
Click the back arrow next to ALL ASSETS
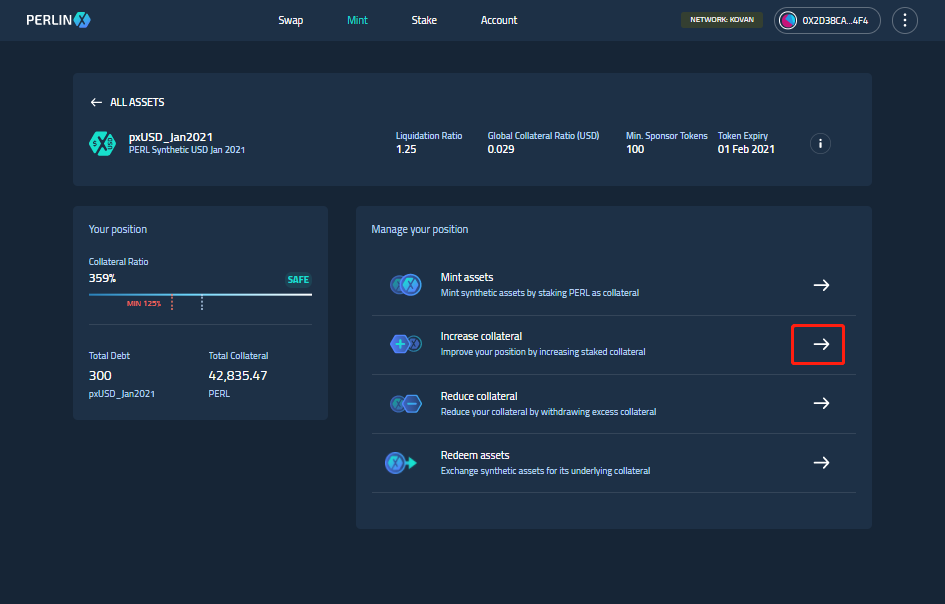pyautogui.click(x=96, y=102)
